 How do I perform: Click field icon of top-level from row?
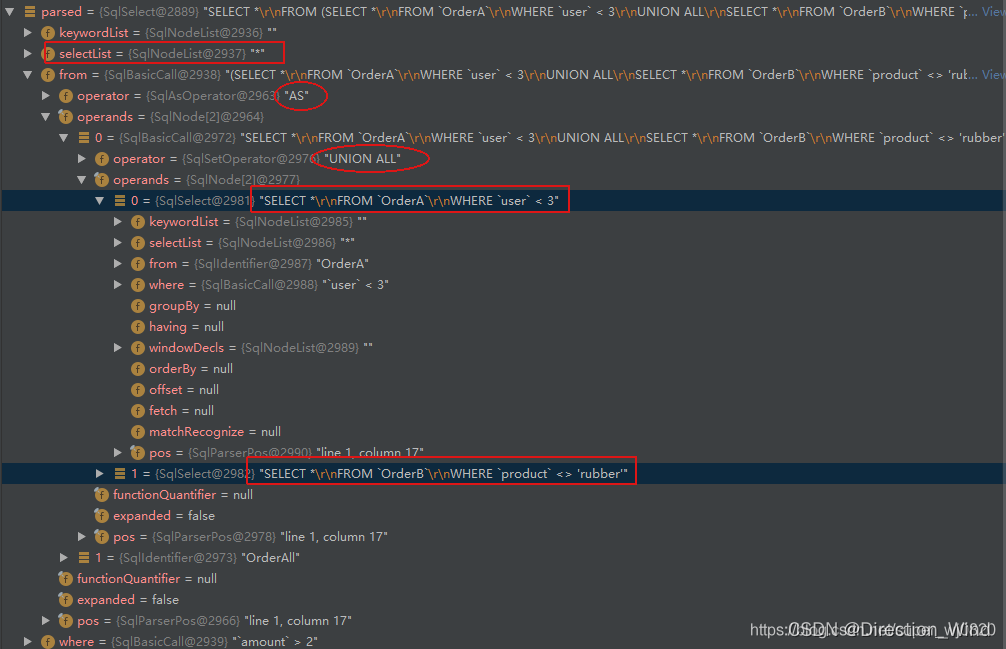click(47, 75)
